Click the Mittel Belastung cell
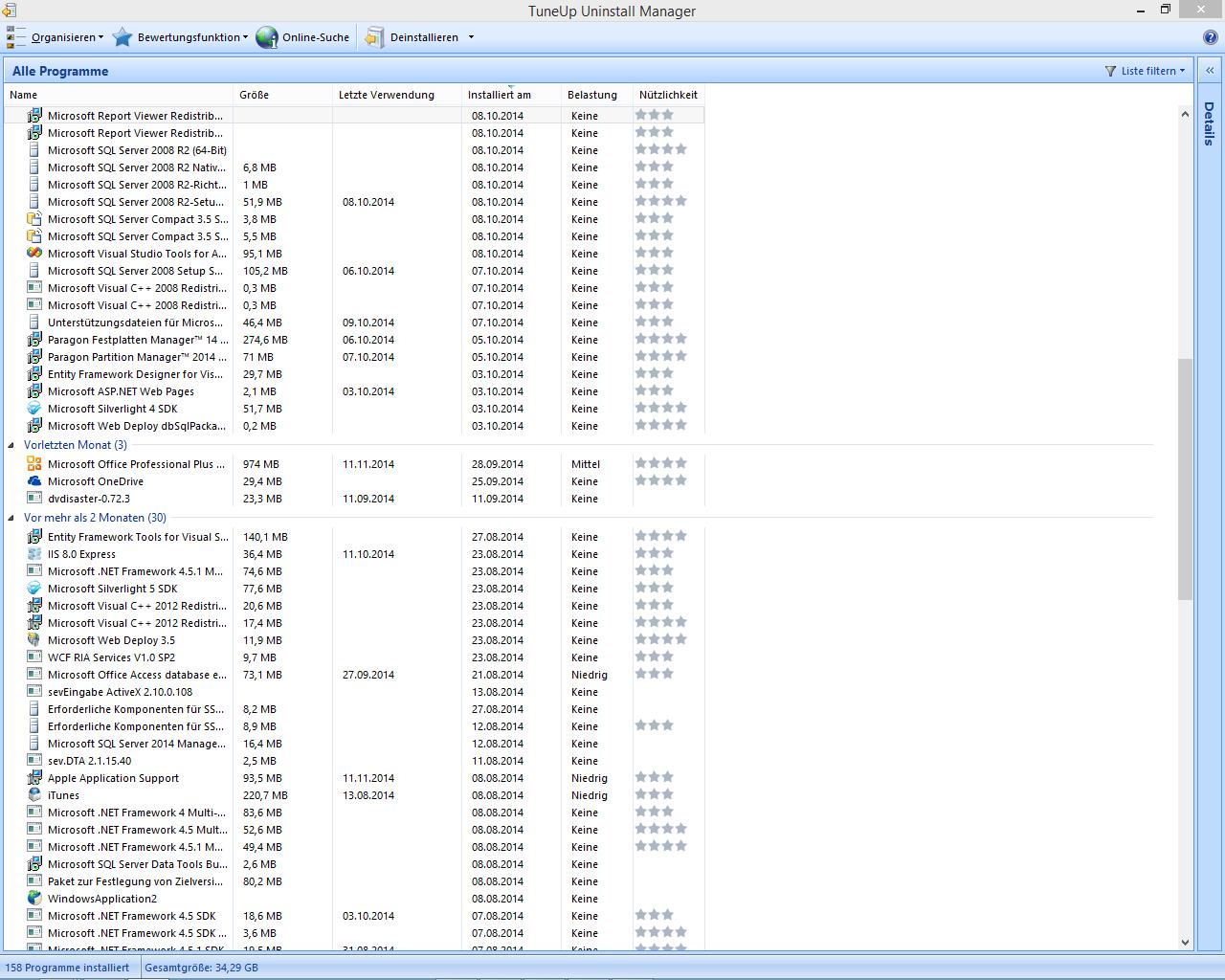 [x=586, y=464]
